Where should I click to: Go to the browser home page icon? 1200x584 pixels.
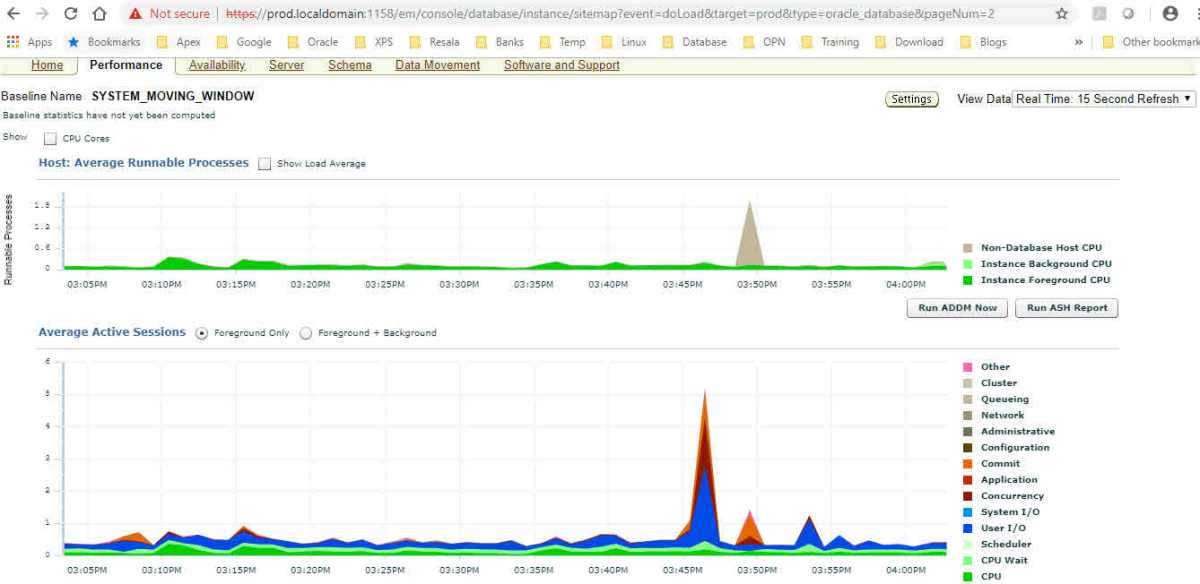click(x=99, y=14)
